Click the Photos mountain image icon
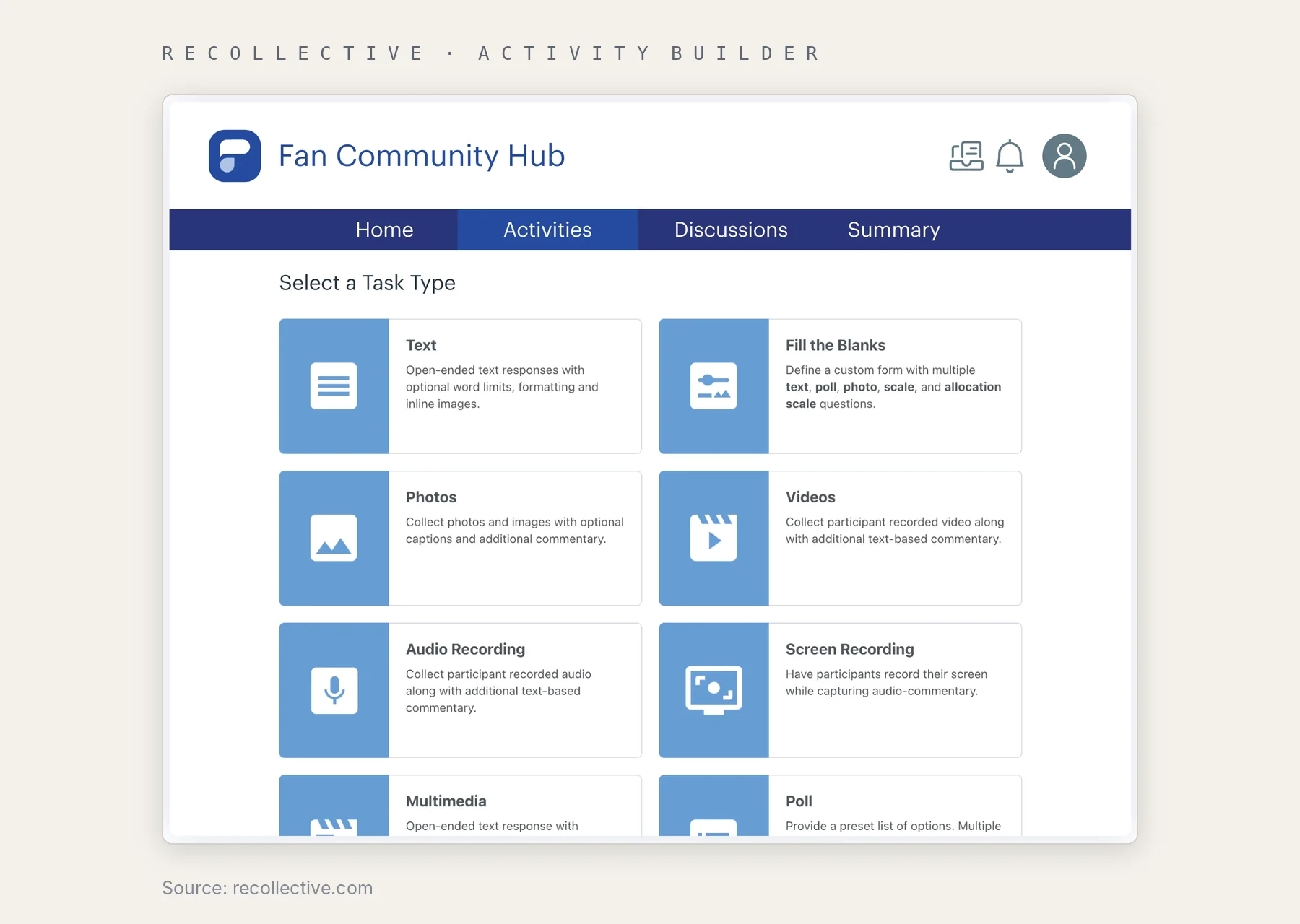Viewport: 1300px width, 924px height. 334,538
